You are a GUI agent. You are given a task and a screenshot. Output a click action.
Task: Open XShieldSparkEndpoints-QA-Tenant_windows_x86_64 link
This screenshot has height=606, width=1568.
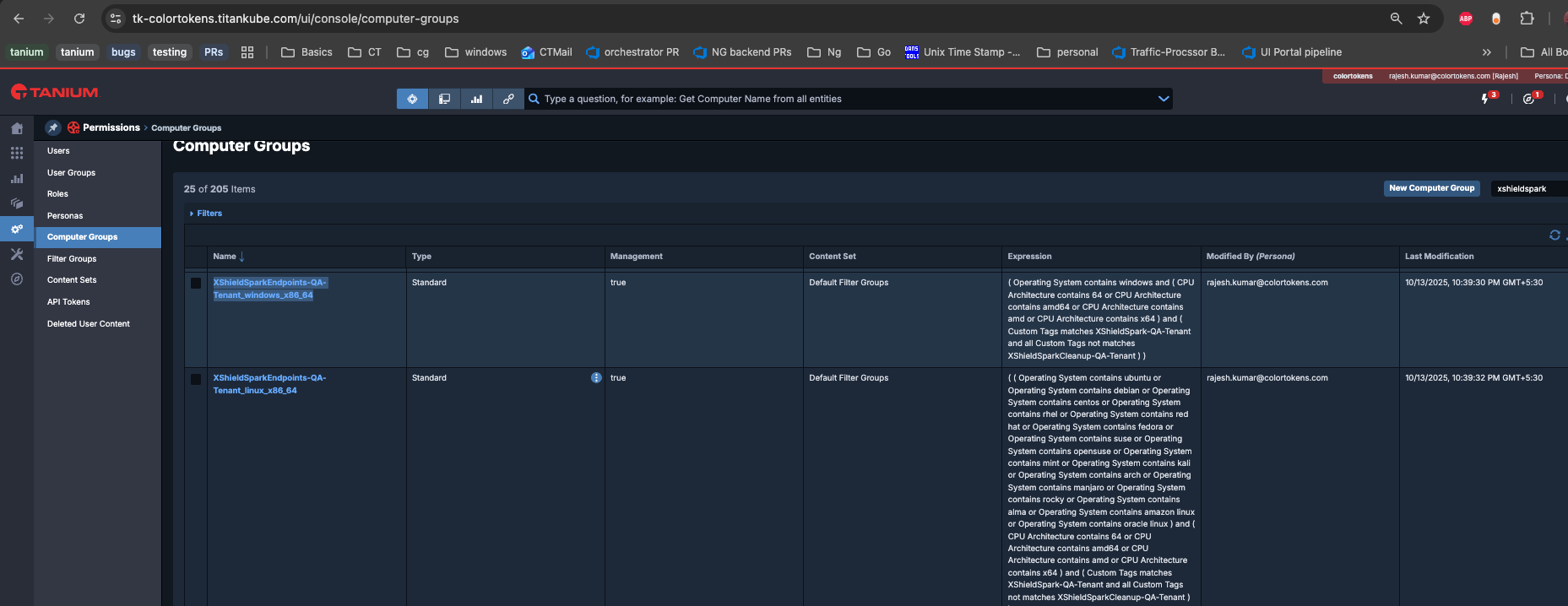pos(269,289)
